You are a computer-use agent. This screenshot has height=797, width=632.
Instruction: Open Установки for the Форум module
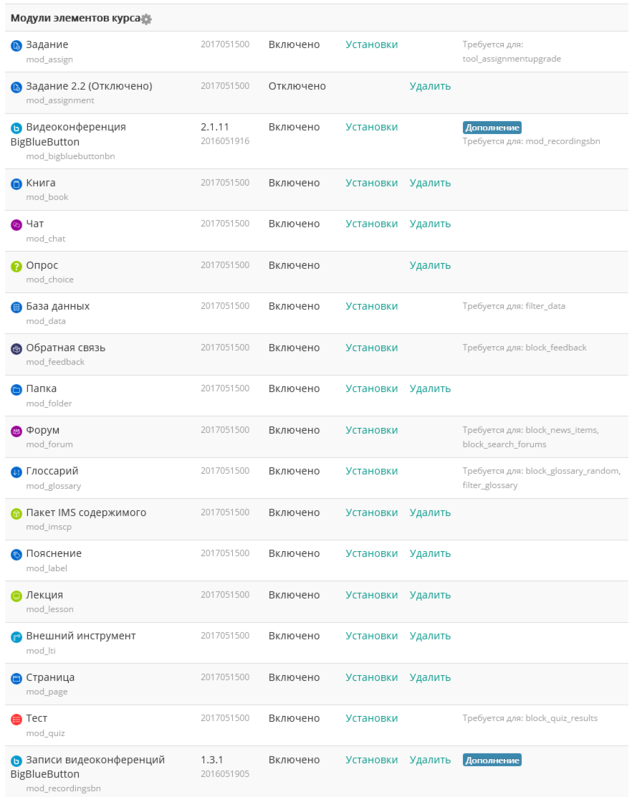(x=371, y=430)
